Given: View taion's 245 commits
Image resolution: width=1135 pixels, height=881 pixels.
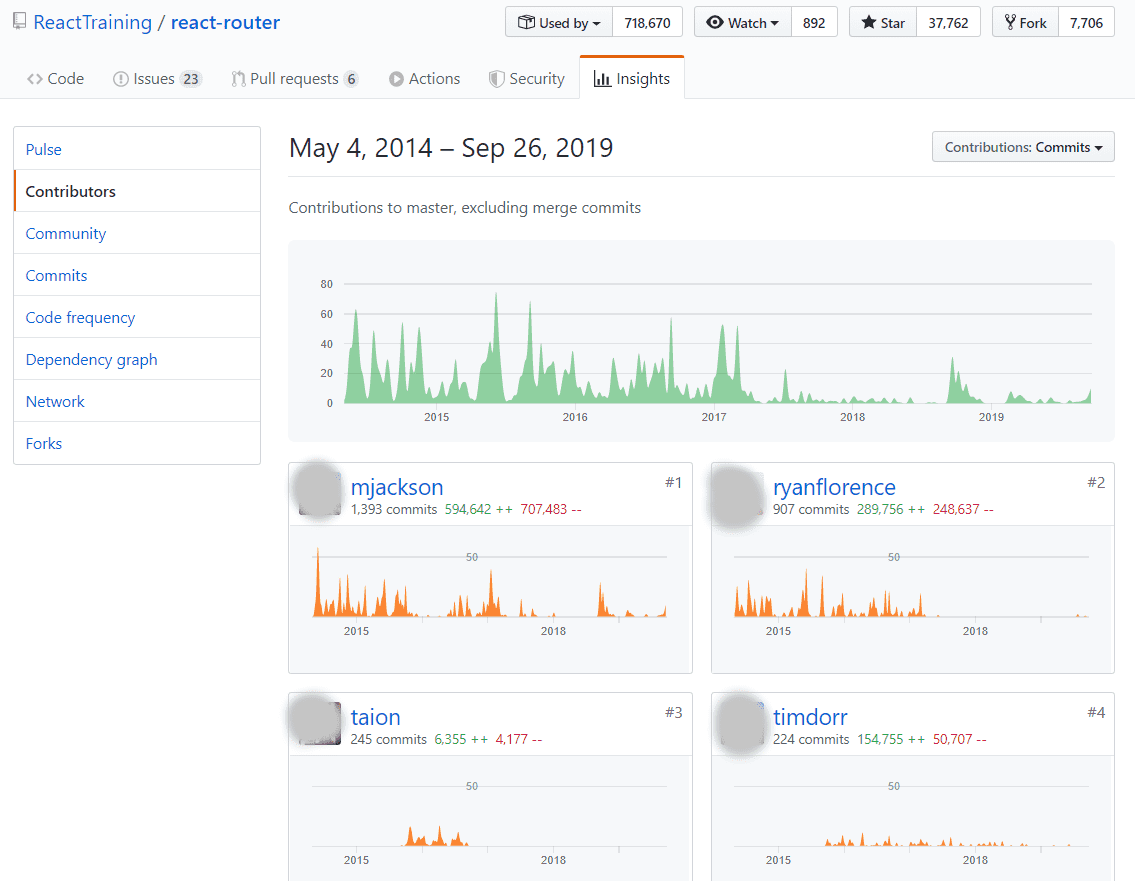Looking at the screenshot, I should pos(389,739).
